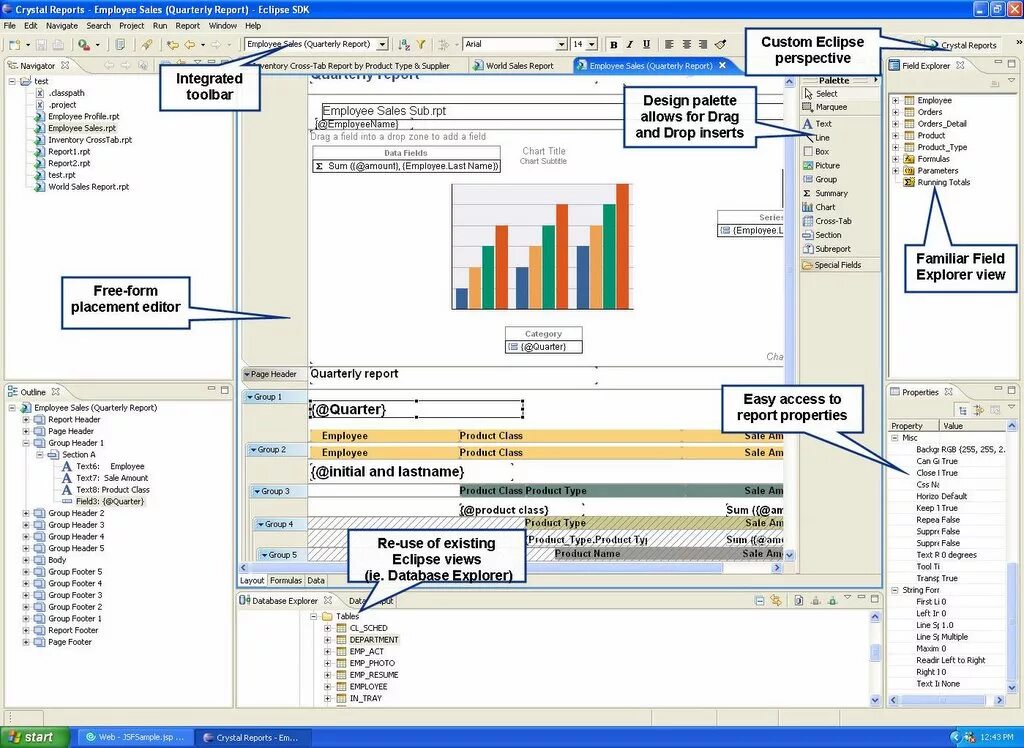Toggle Italic formatting in toolbar
This screenshot has width=1024, height=748.
click(630, 44)
